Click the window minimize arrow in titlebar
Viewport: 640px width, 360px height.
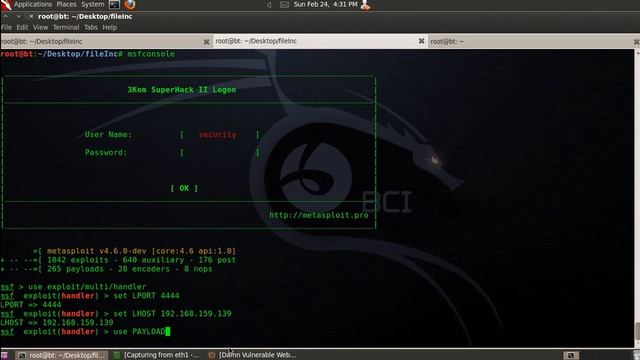click(18, 16)
